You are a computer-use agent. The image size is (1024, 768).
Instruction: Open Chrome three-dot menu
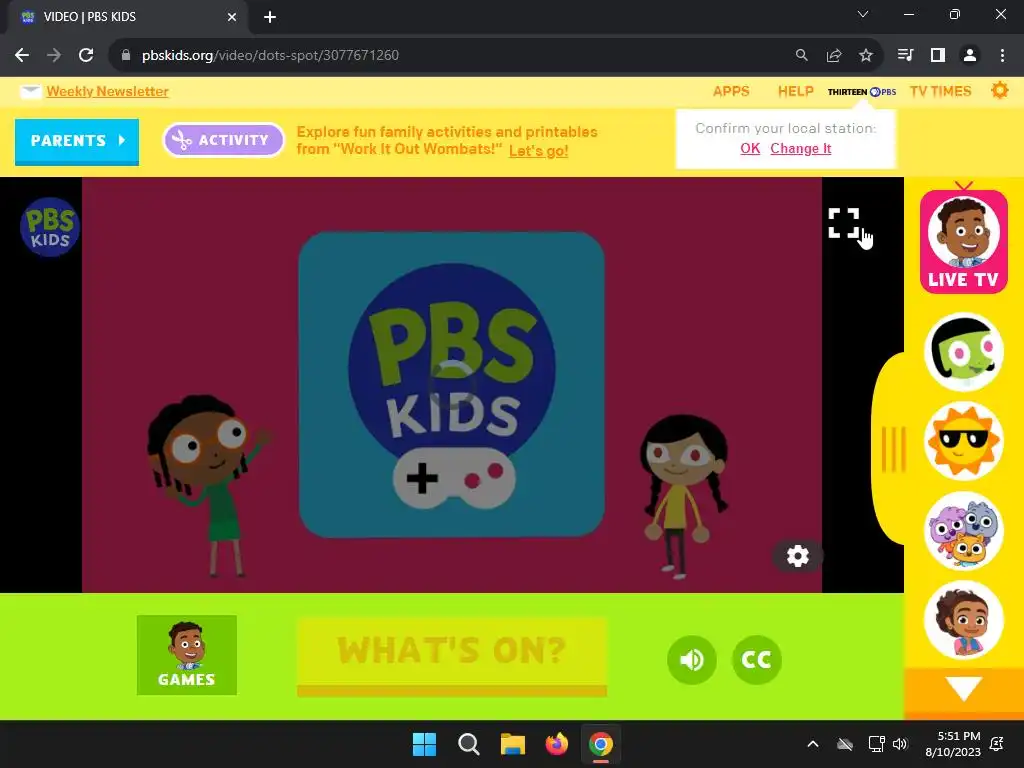pos(1002,55)
